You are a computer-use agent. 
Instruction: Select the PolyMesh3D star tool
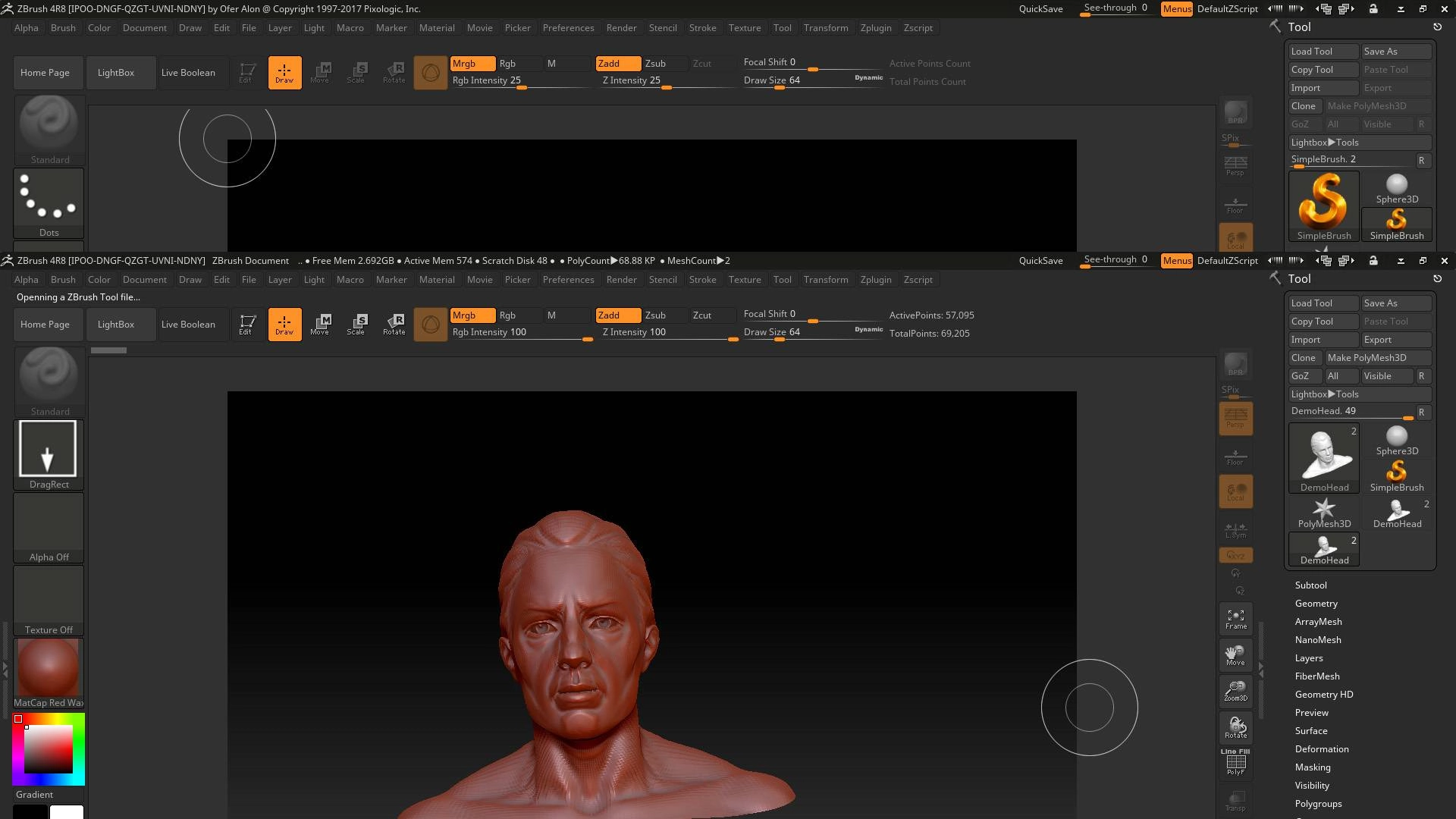[1324, 513]
